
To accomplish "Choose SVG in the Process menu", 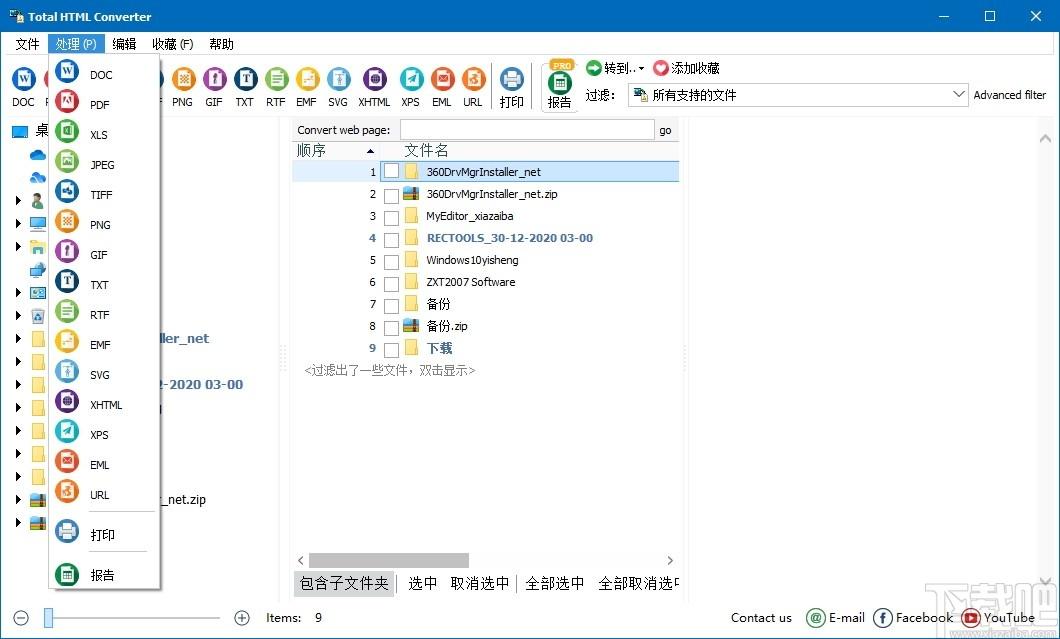I will point(104,375).
